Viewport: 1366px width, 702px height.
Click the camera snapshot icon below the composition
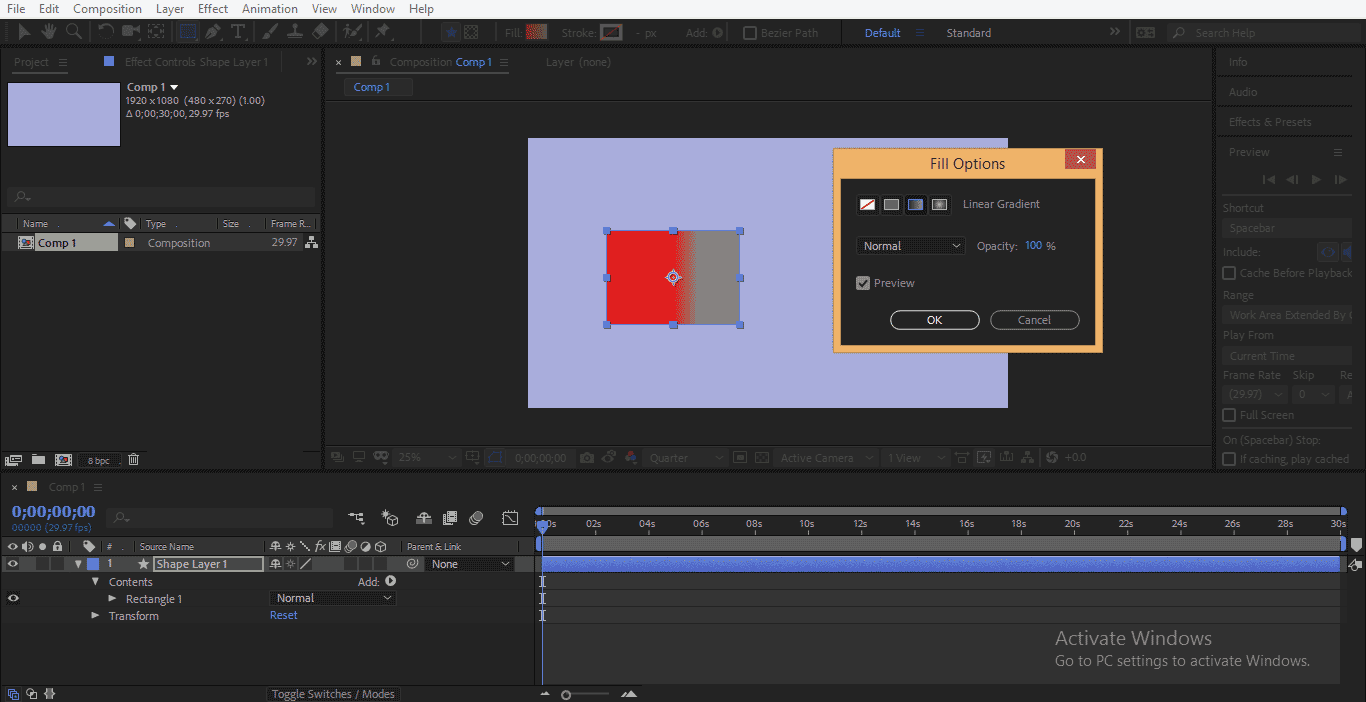pos(587,457)
